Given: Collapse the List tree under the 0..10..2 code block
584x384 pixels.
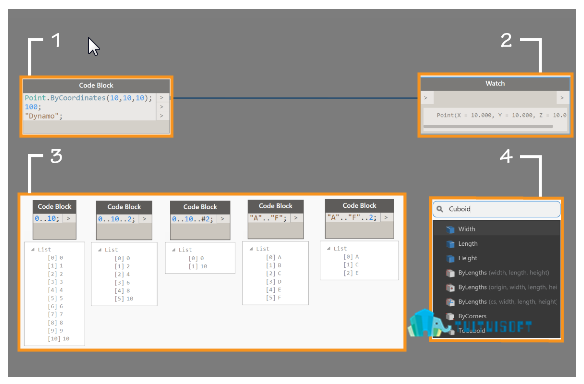Looking at the screenshot, I should tap(99, 250).
